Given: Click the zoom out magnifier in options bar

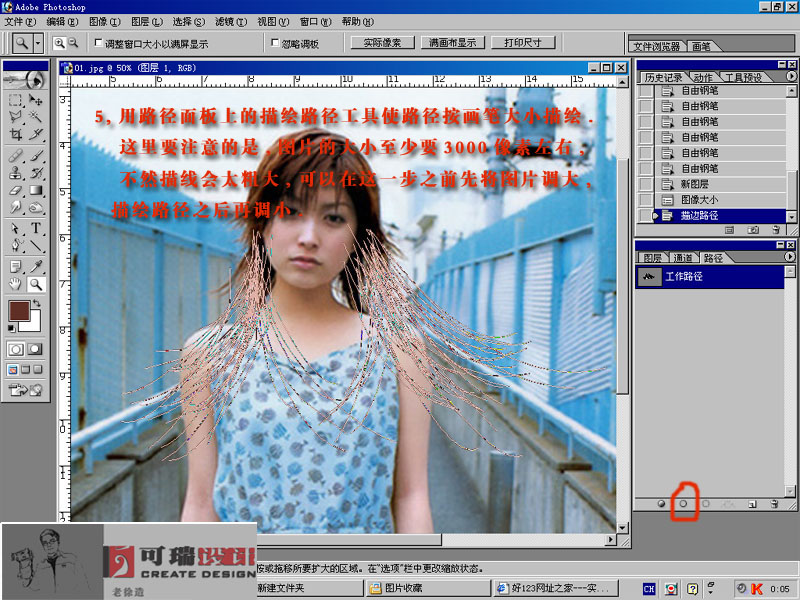Looking at the screenshot, I should [74, 43].
